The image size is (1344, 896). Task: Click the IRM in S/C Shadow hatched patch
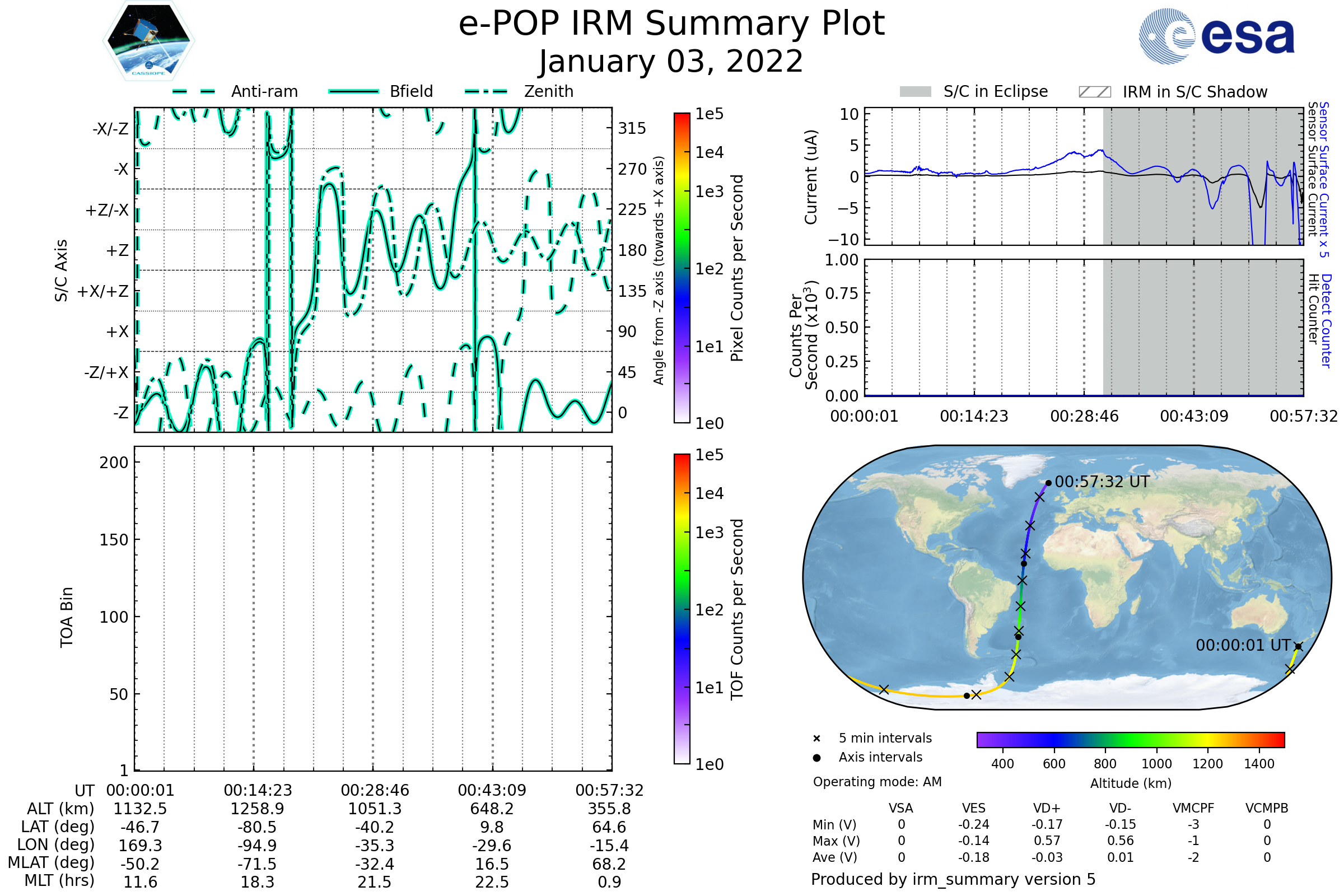click(x=1095, y=92)
